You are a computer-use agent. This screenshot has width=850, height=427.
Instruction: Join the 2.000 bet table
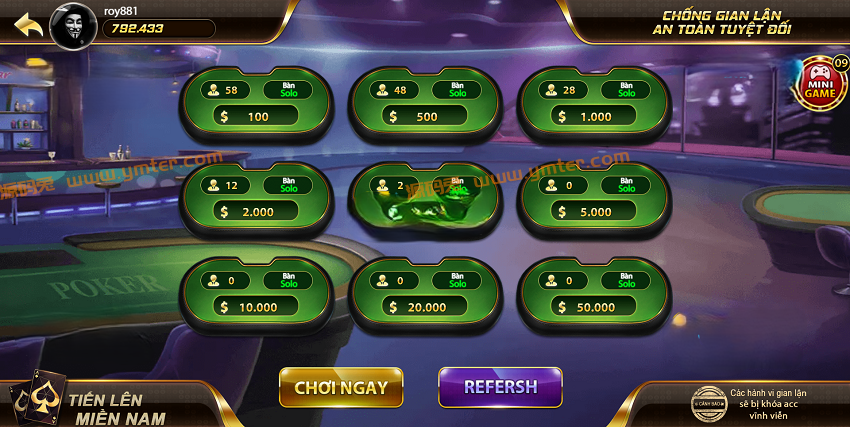click(256, 199)
